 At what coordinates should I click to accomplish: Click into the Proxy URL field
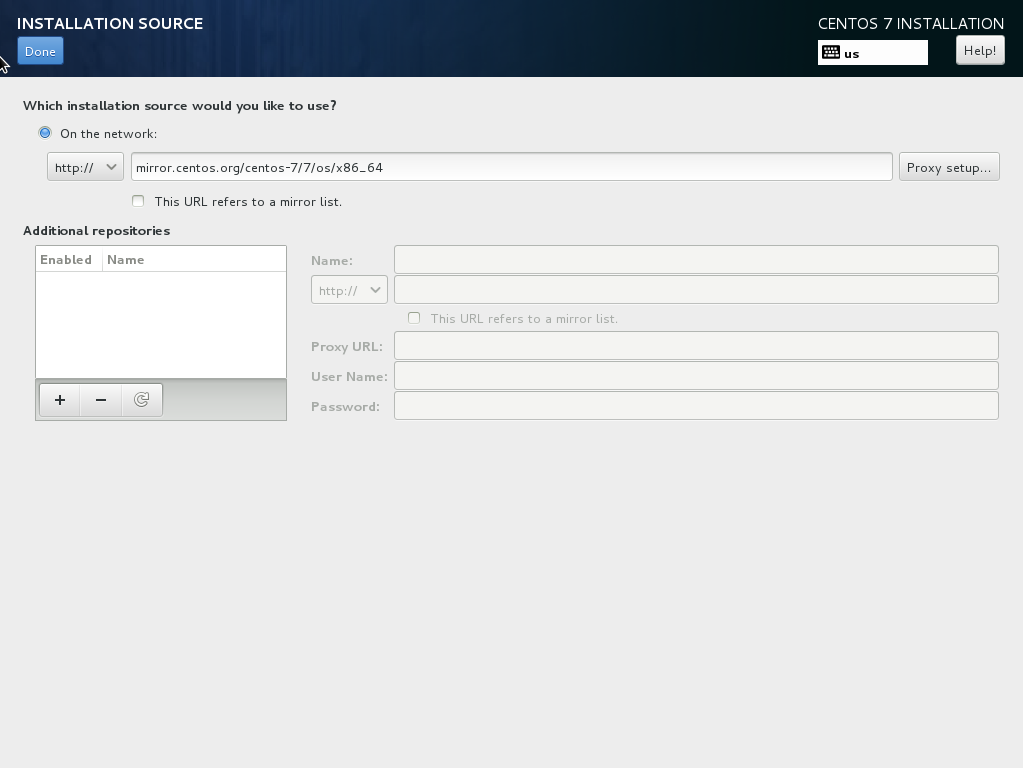tap(696, 346)
